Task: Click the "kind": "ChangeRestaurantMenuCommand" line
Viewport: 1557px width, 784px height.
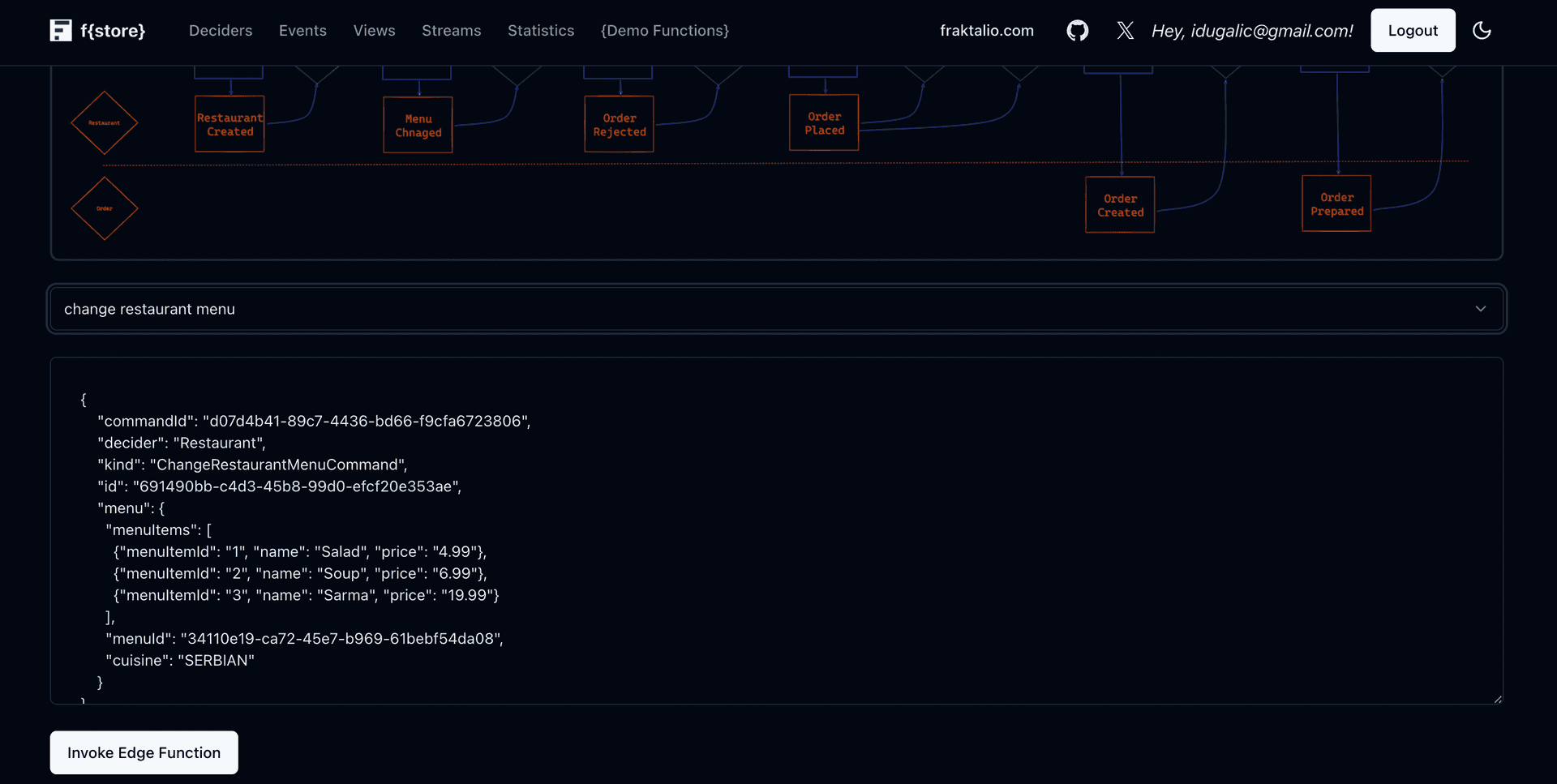Action: (x=252, y=465)
